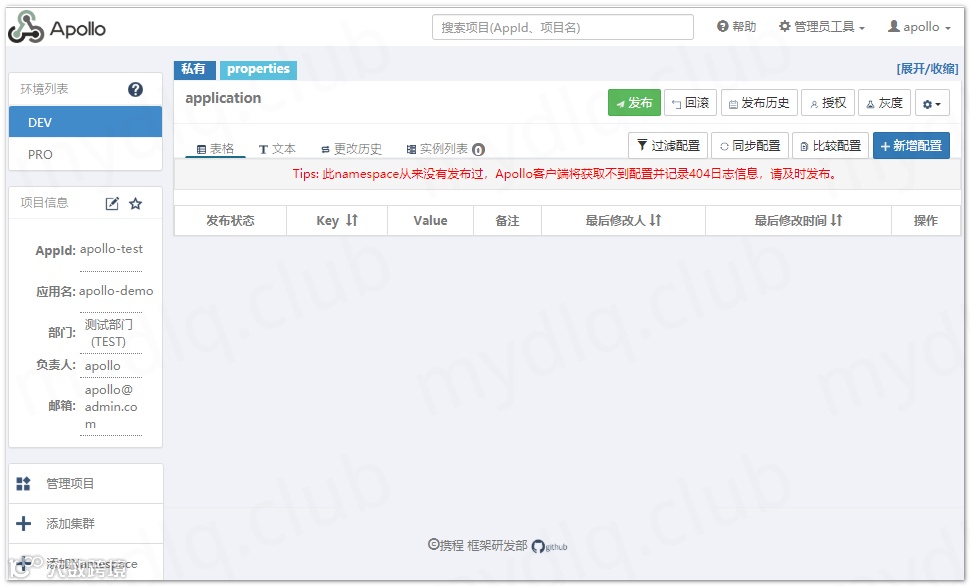Switch to the 文本 text tab

click(x=277, y=149)
